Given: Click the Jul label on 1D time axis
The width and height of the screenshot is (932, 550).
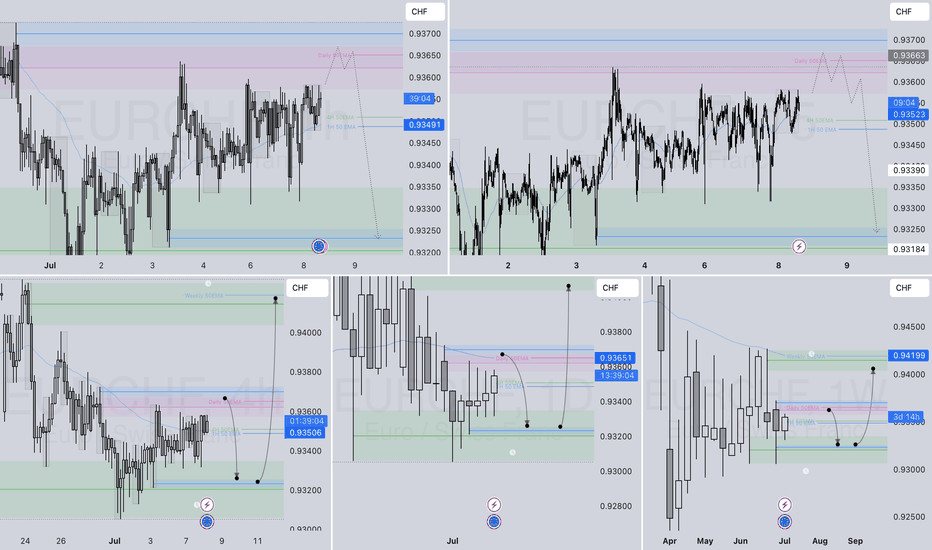Looking at the screenshot, I should click(x=452, y=541).
